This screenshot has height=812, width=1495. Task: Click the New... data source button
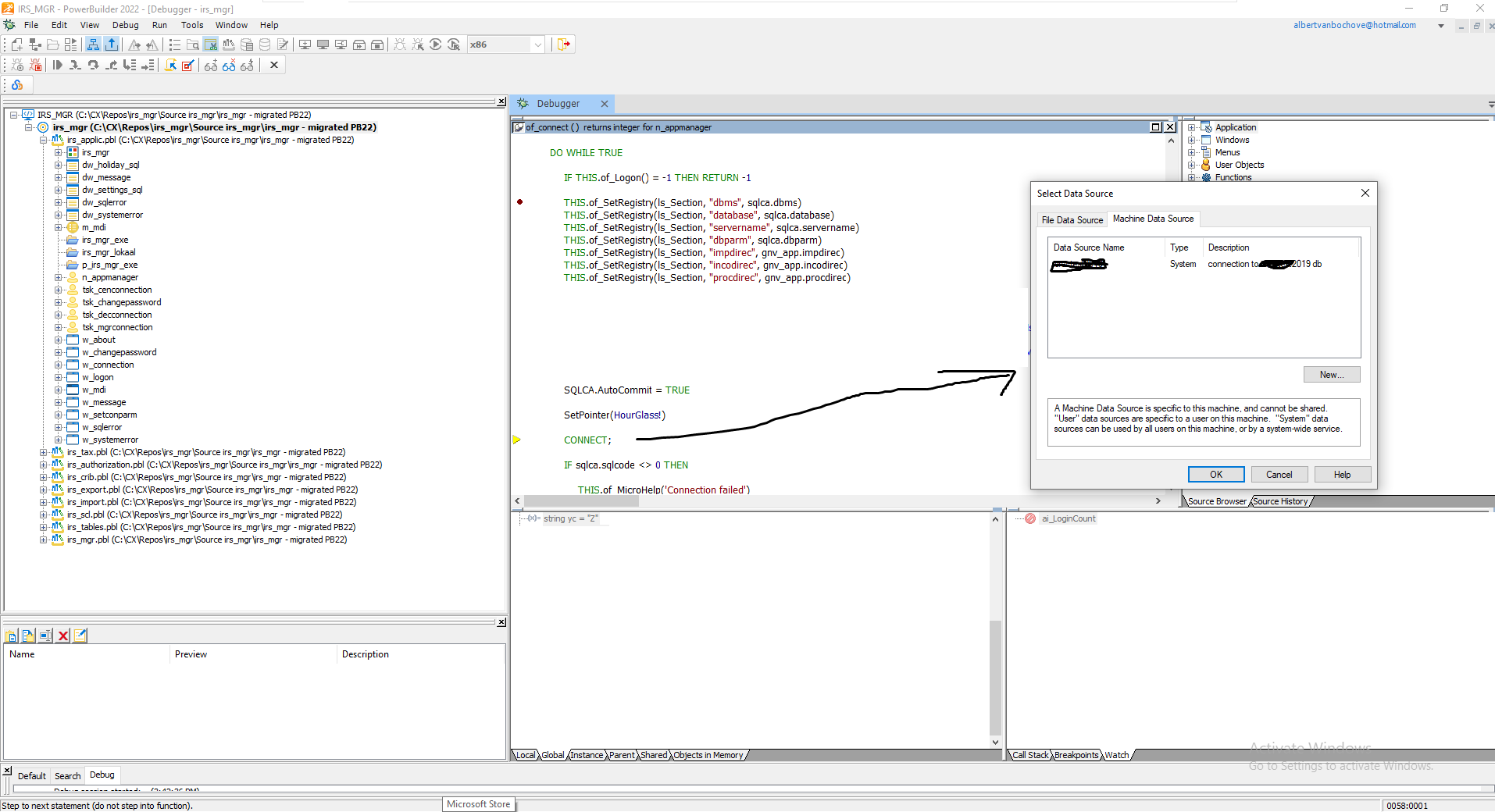click(1331, 375)
